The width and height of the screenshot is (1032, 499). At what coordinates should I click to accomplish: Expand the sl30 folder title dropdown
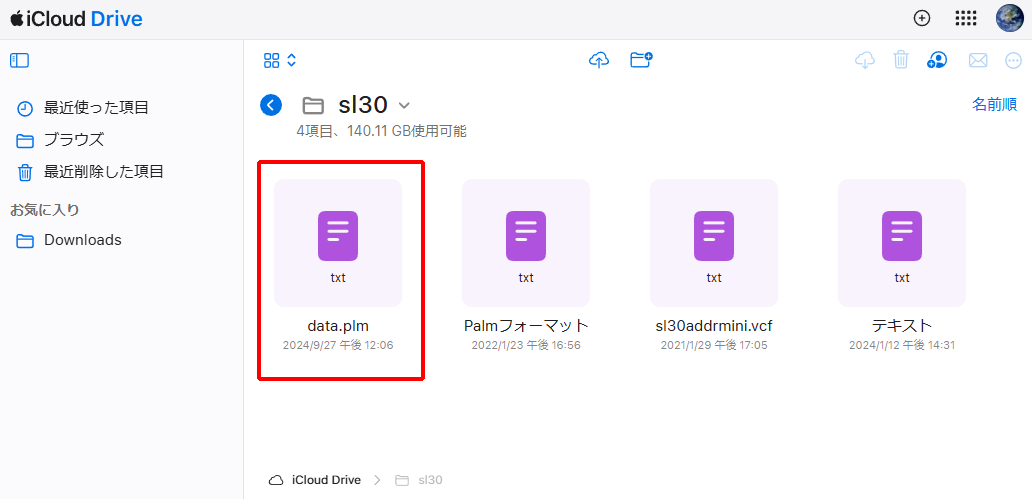(405, 105)
